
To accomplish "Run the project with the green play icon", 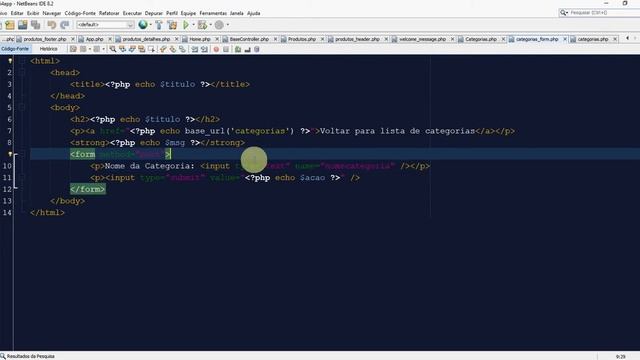I will [x=186, y=25].
